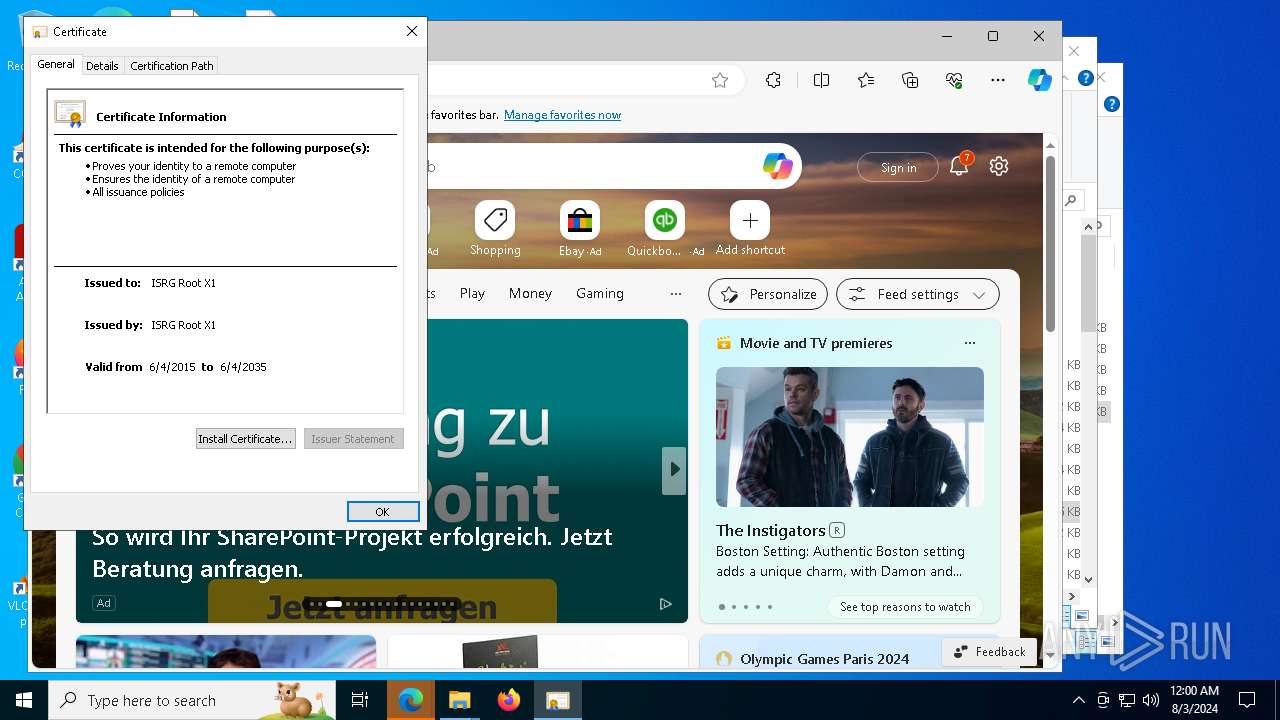Screen dimensions: 1280x720
Task: Open Browser essentials heart icon
Action: point(954,81)
